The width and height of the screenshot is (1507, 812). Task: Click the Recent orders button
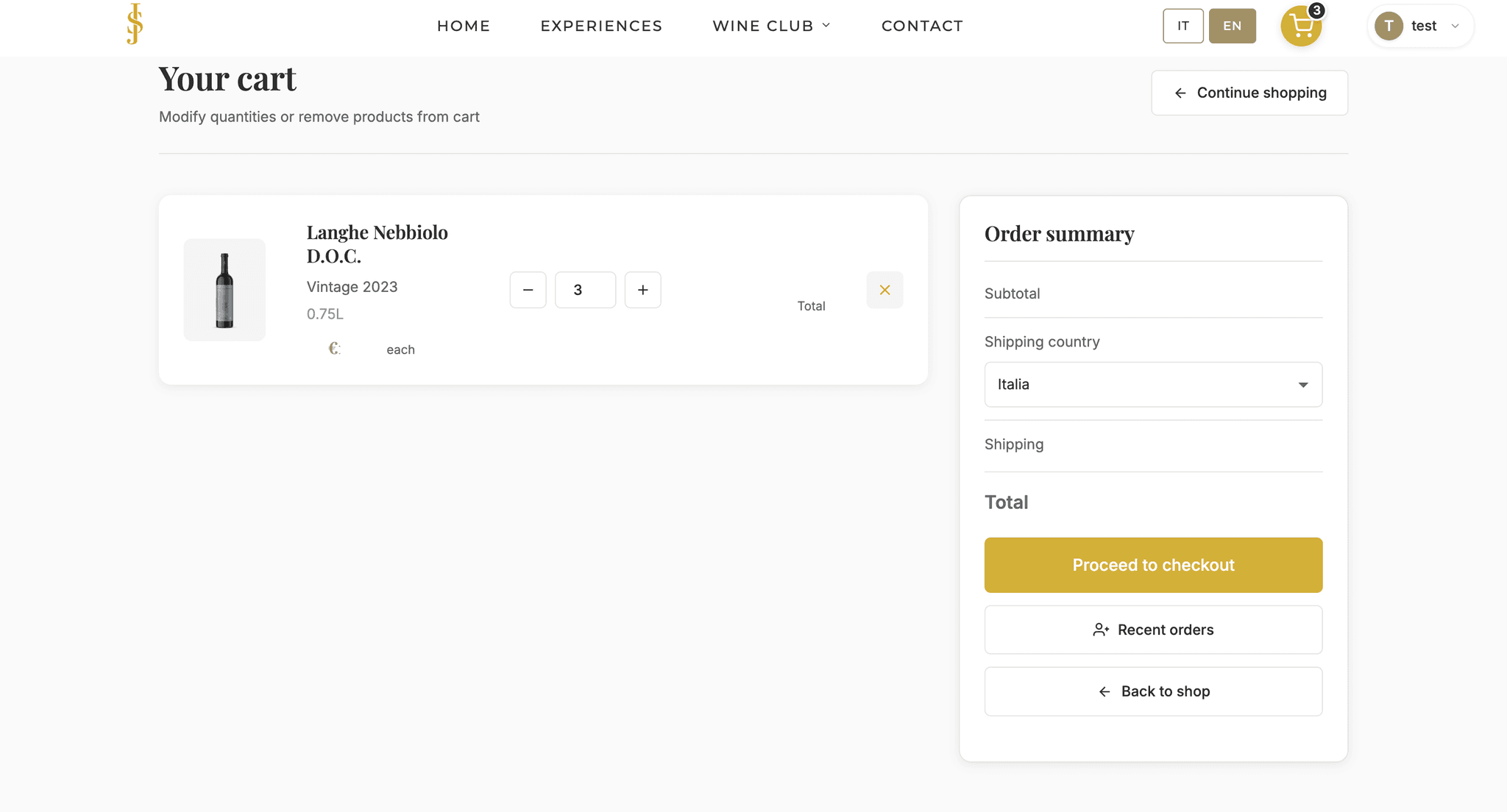pos(1153,630)
